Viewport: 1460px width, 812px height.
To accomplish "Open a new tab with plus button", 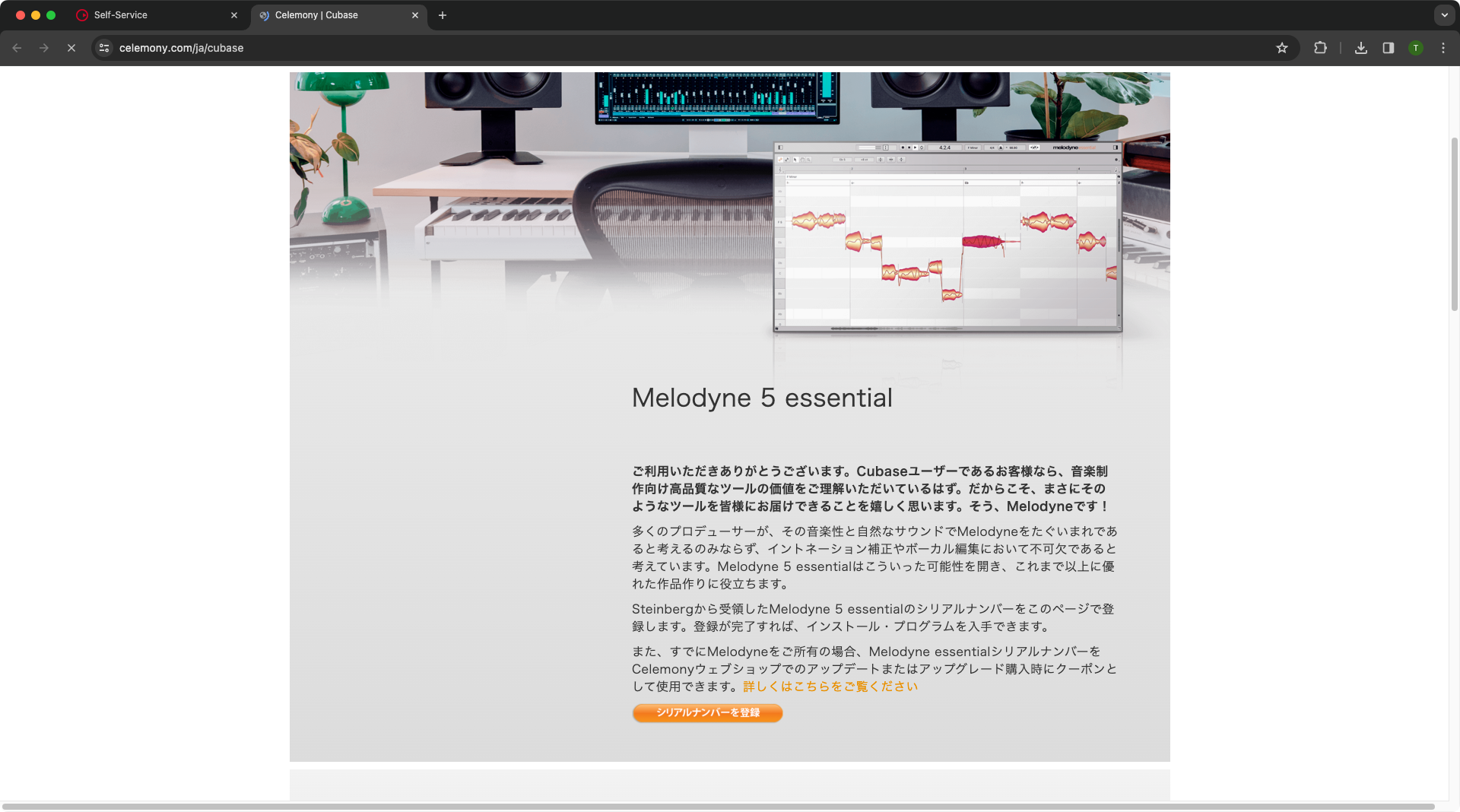I will tap(443, 15).
